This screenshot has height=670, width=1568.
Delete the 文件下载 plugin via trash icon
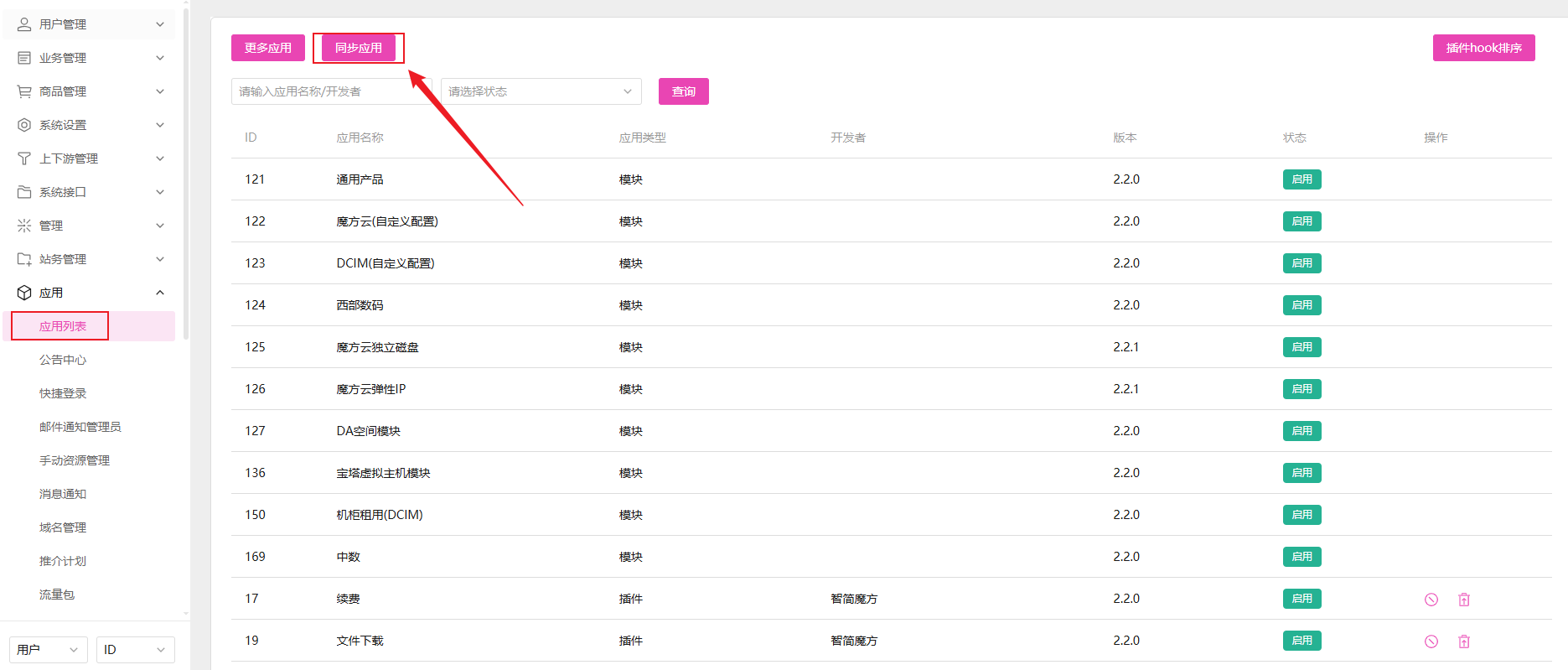1463,641
